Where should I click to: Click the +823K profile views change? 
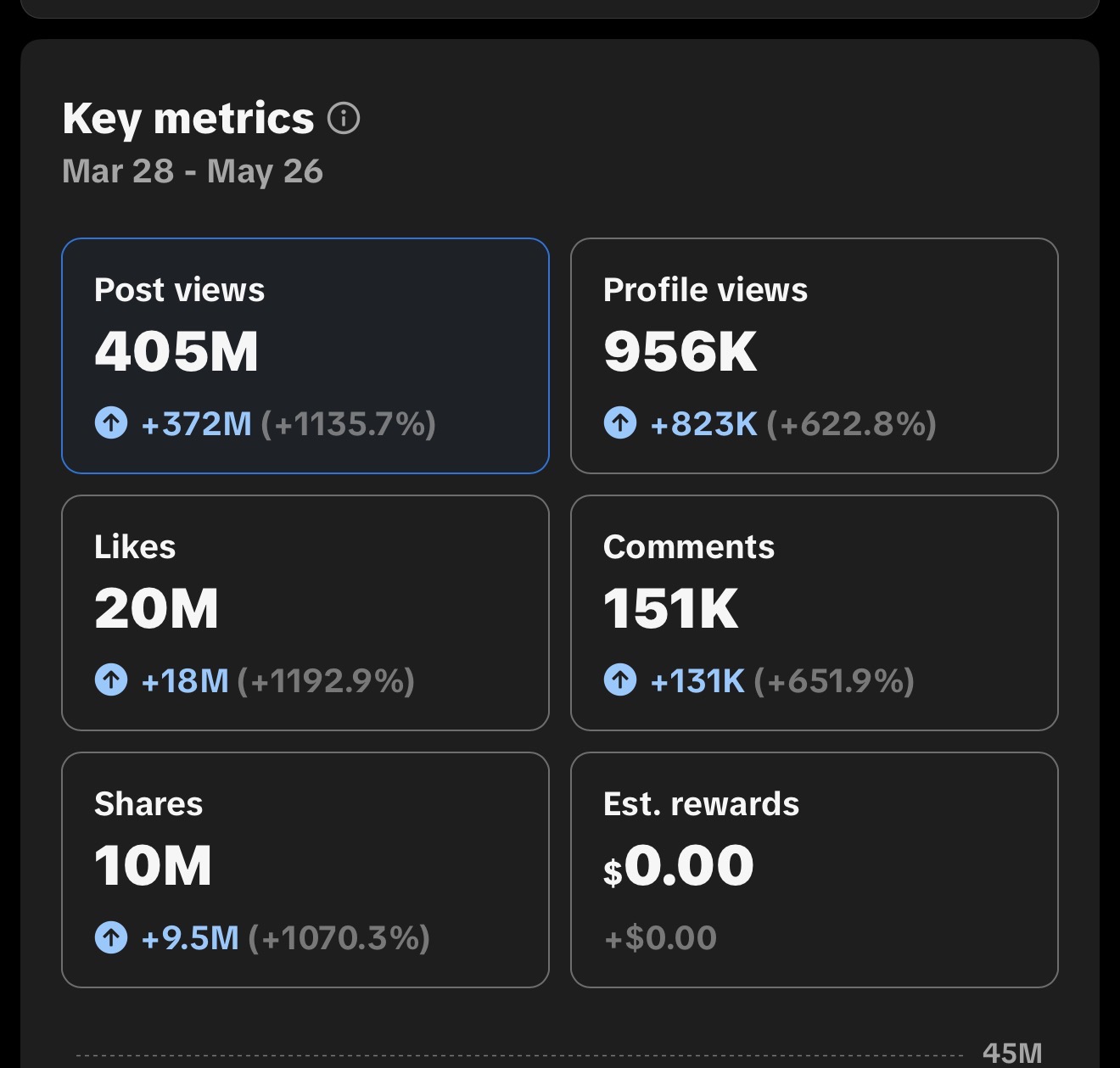703,423
